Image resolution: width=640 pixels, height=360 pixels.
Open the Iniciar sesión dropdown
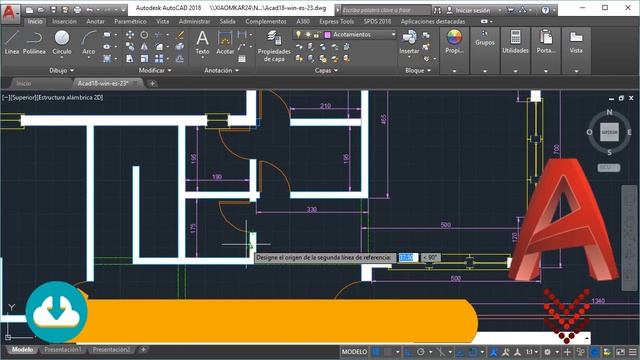coord(474,10)
